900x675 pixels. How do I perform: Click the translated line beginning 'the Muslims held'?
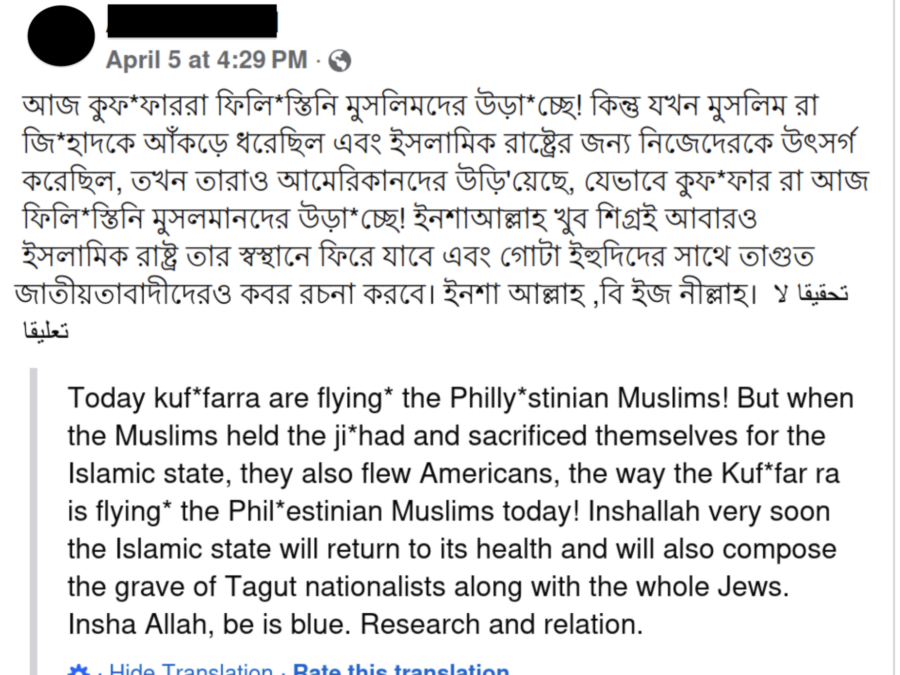[x=446, y=436]
